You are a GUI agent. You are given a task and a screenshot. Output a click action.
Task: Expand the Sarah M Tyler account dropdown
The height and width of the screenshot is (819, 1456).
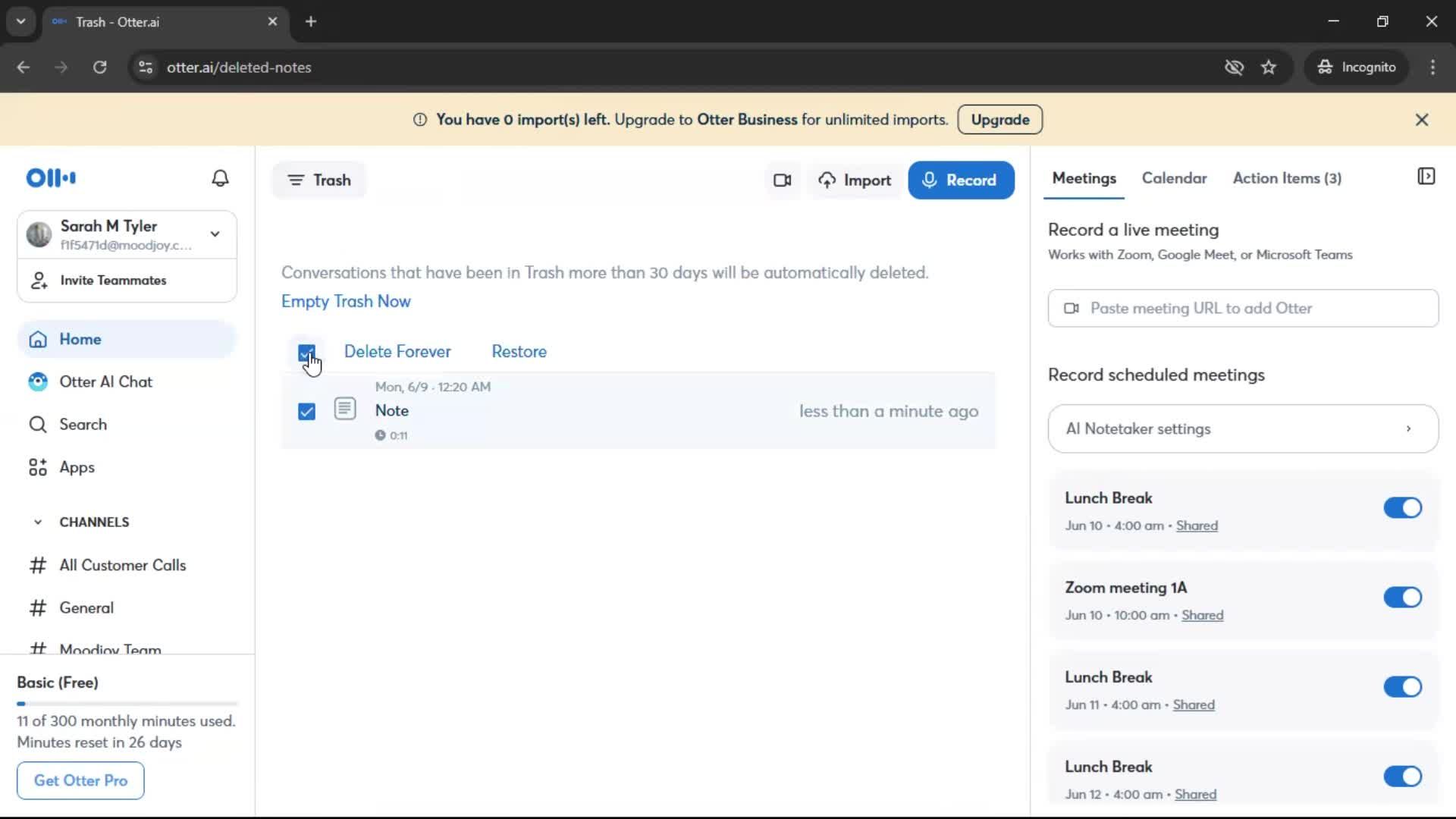pos(215,234)
